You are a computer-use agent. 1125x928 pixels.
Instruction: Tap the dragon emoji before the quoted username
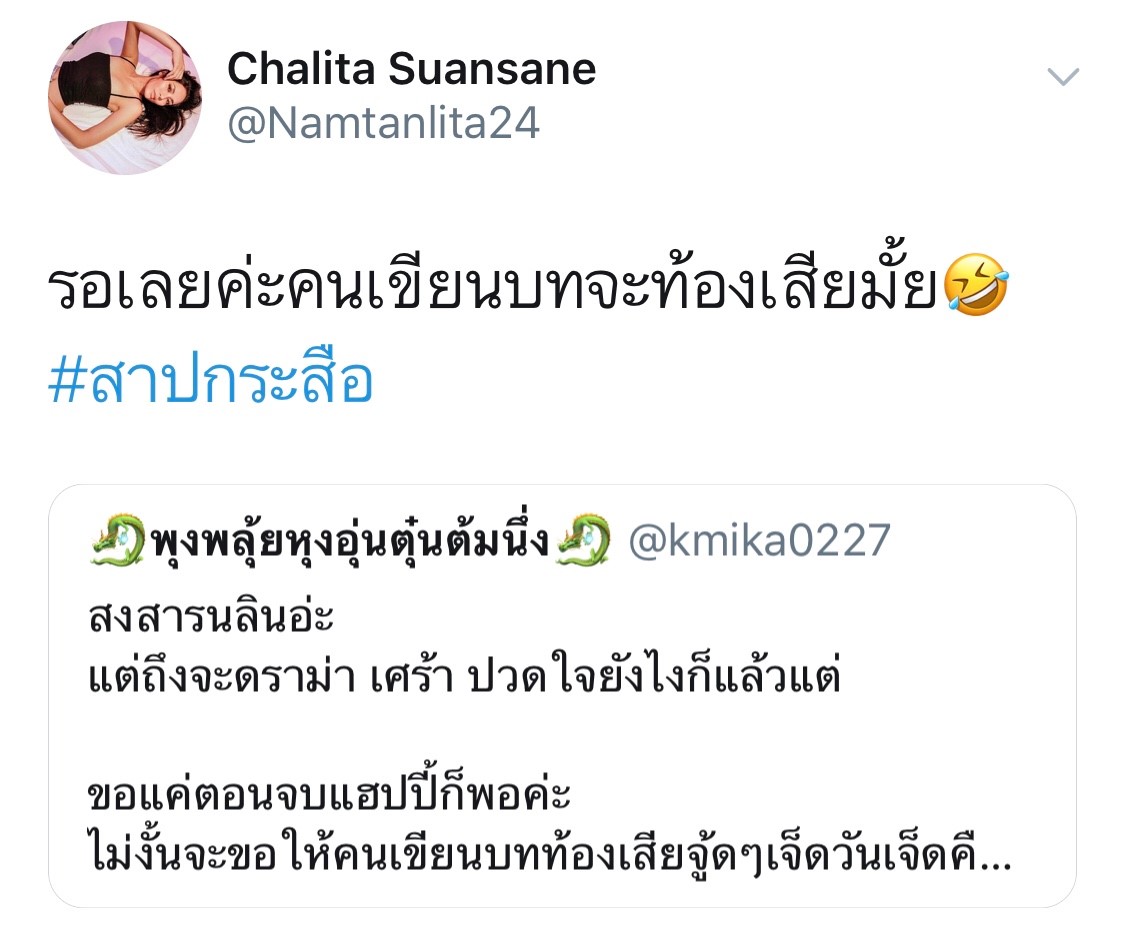(x=118, y=540)
